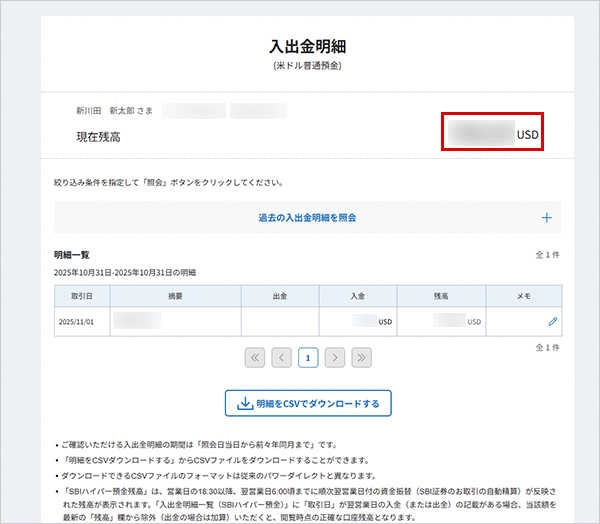Viewport: 600px width, 524px height.
Task: Click the (米ドル普通預金) subtitle
Action: pos(307,66)
